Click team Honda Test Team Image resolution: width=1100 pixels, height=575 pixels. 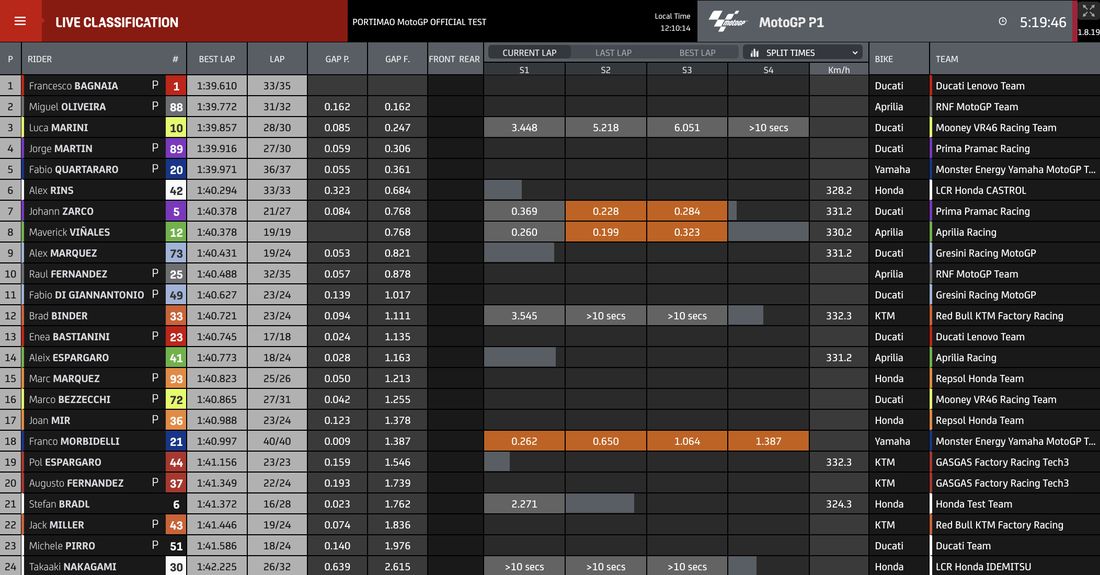click(x=973, y=504)
